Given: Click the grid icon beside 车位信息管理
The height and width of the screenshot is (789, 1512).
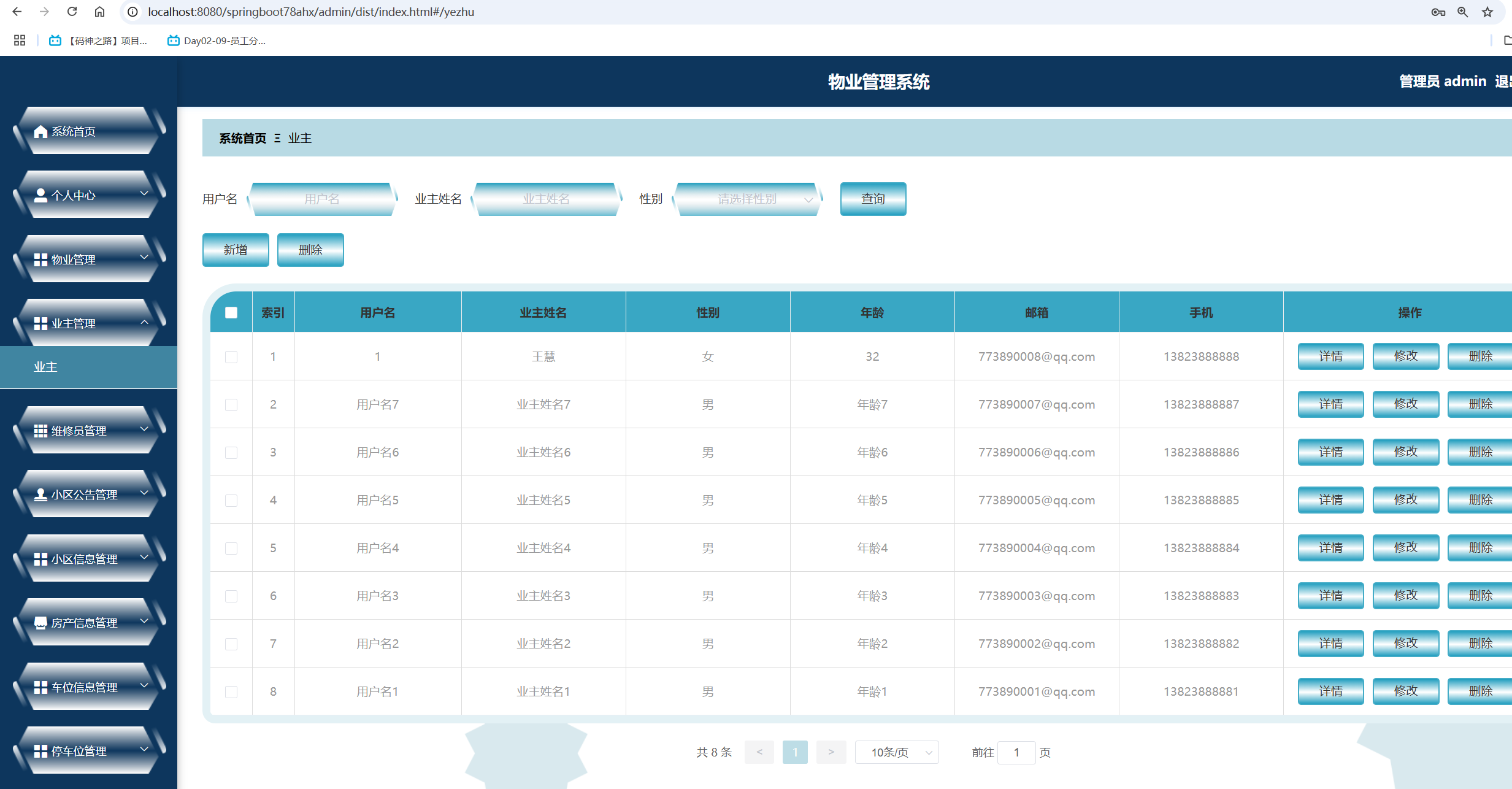Looking at the screenshot, I should (40, 687).
